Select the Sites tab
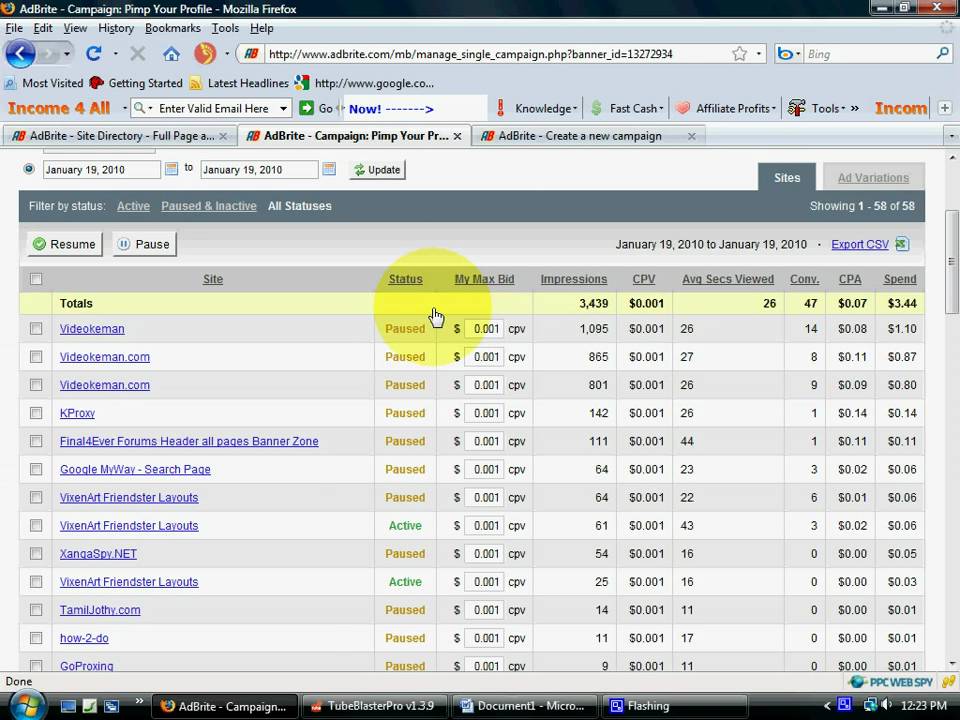 [787, 178]
